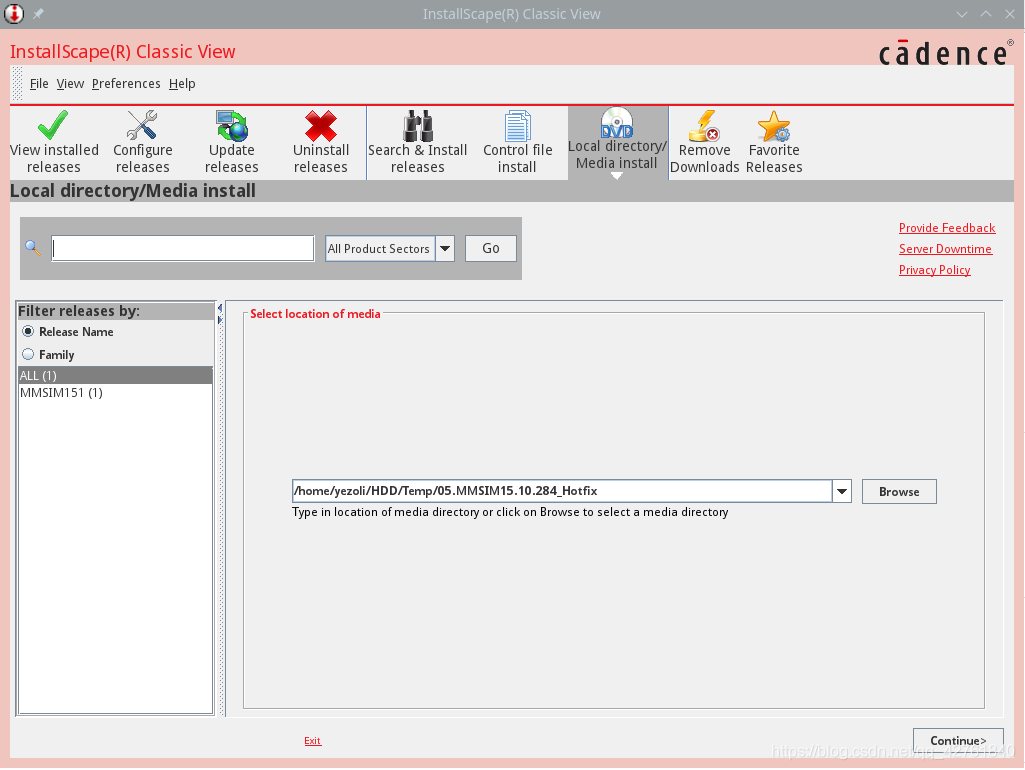Minimize the InstallScape window
Viewport: 1025px width, 770px height.
pos(962,14)
